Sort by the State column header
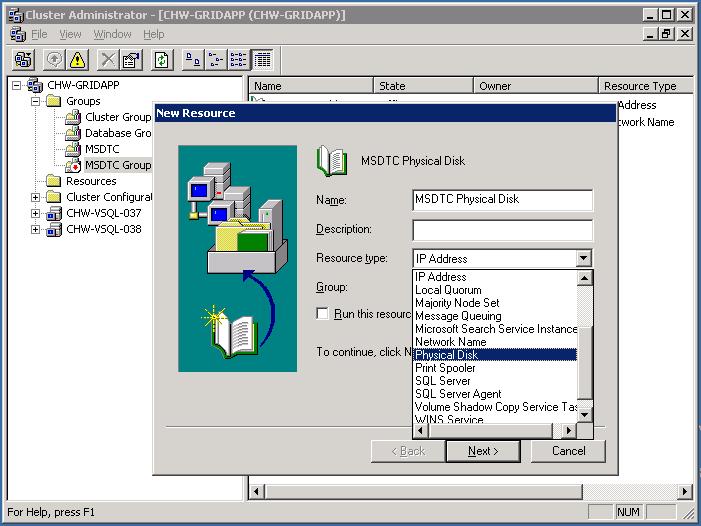Screen dimensions: 701x526 click(423, 85)
